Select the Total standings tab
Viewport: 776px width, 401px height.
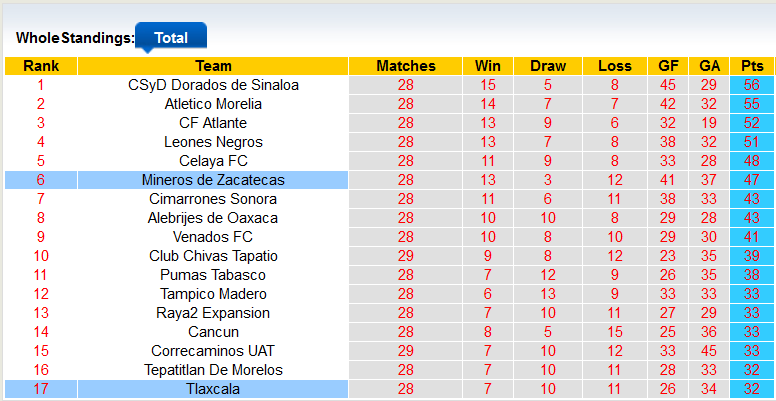[170, 38]
